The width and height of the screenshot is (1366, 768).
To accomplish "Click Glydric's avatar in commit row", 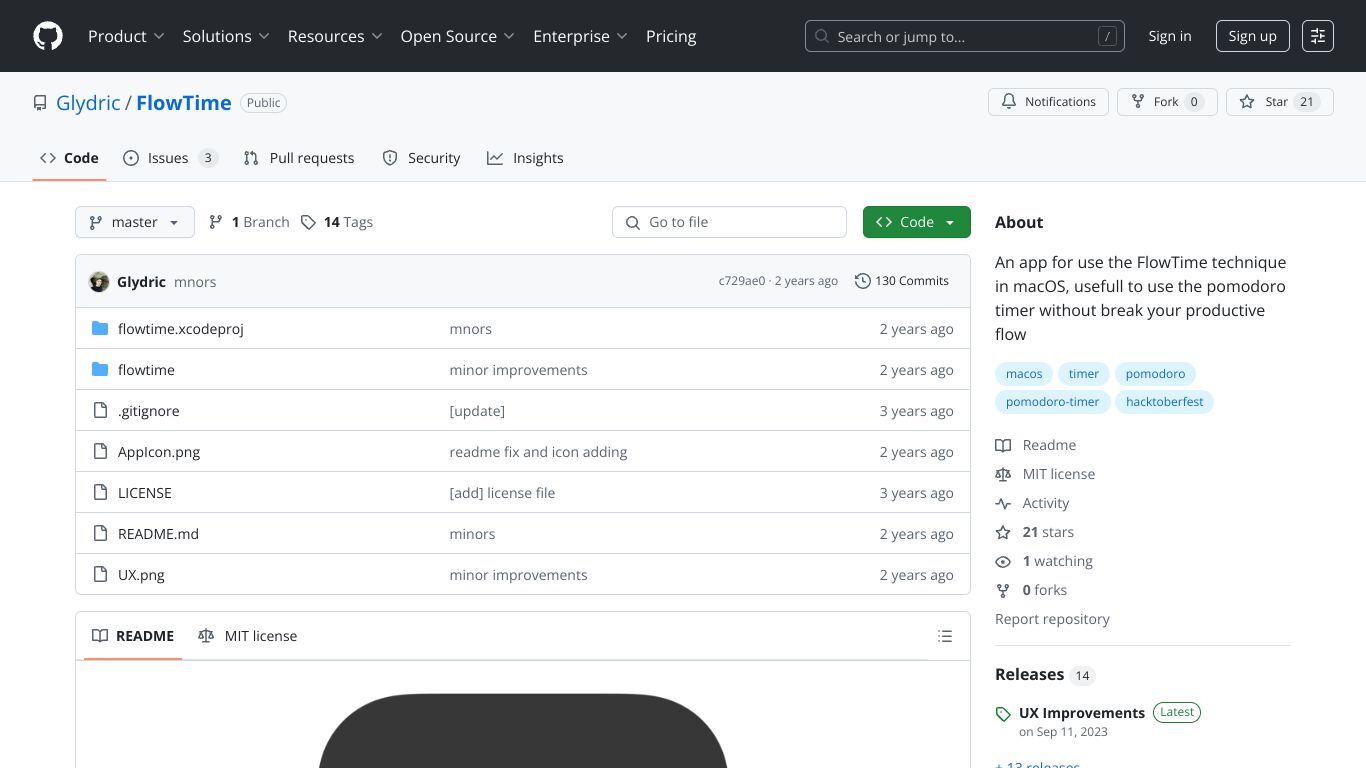I will click(99, 282).
